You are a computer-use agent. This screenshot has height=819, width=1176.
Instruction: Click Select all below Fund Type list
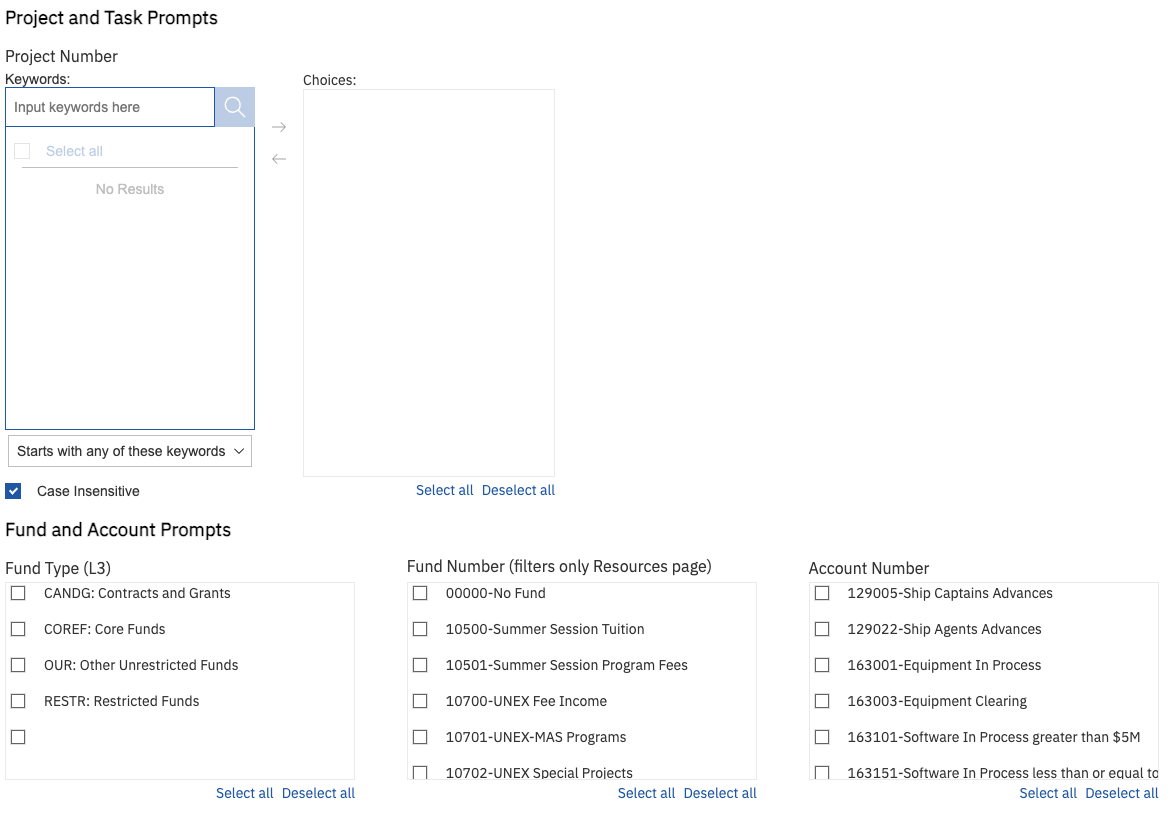click(x=244, y=793)
